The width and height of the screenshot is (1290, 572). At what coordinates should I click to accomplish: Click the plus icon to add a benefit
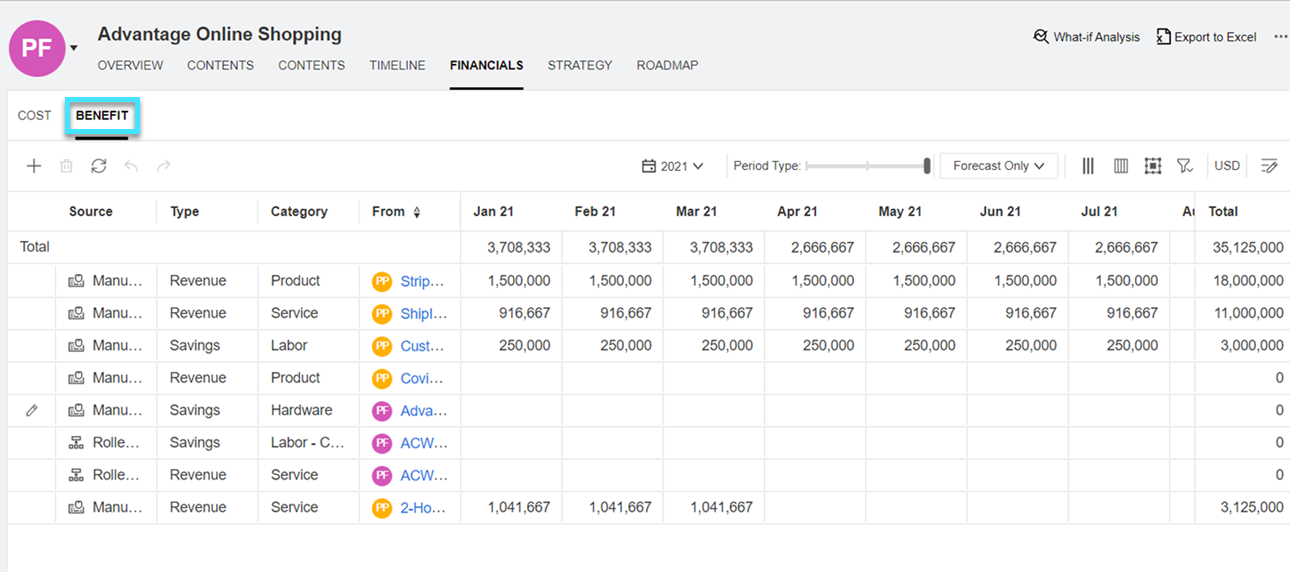coord(34,166)
